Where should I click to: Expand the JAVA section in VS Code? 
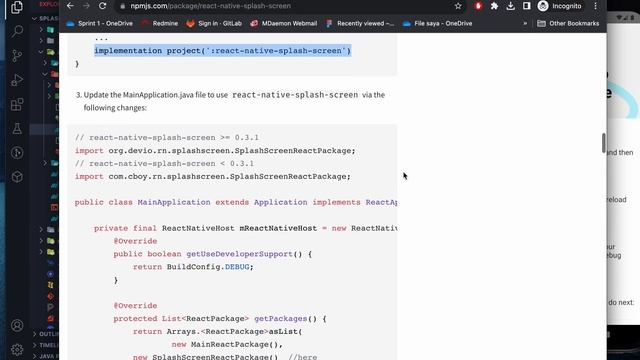45,356
